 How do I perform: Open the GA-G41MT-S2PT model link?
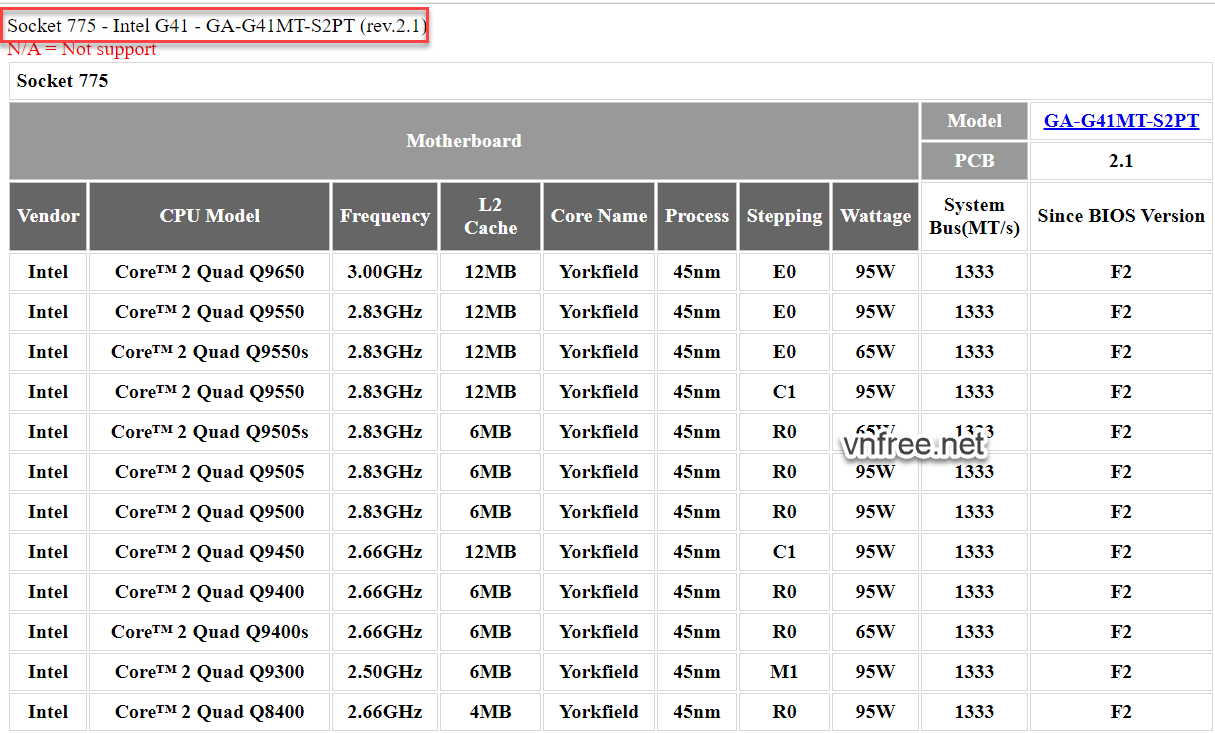[x=1121, y=121]
